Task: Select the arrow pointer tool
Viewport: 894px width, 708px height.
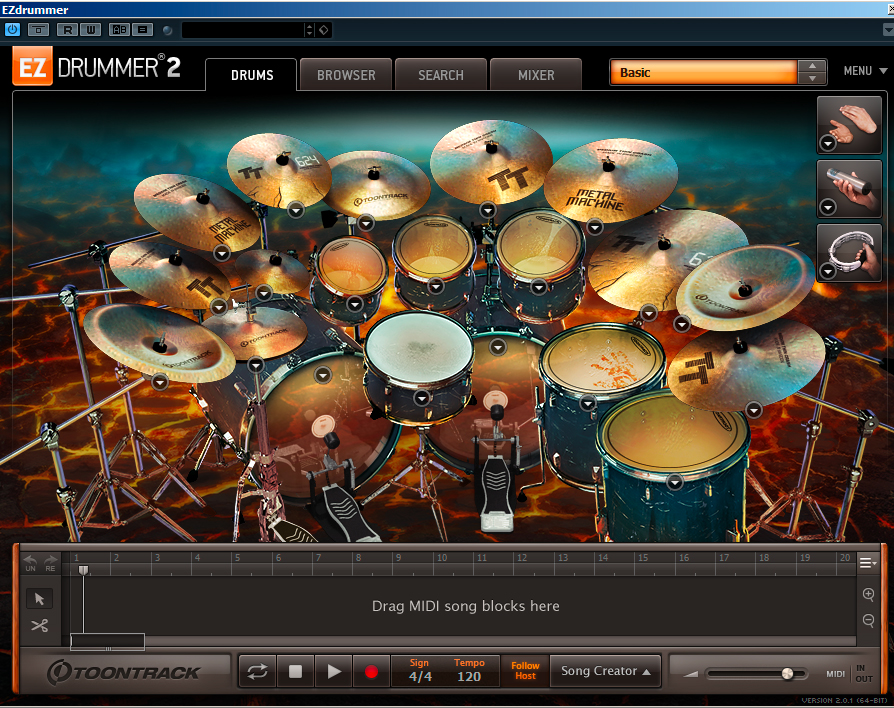Action: tap(39, 599)
